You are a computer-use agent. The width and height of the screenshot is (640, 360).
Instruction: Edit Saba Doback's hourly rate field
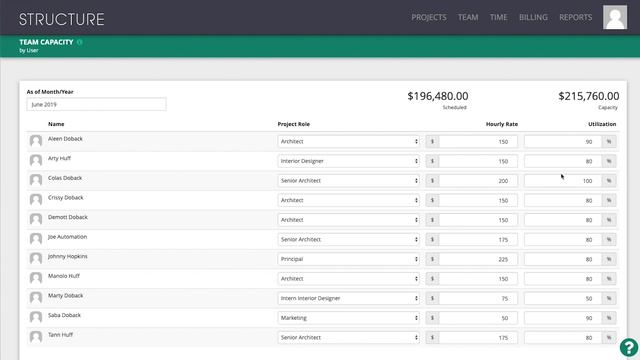[478, 318]
